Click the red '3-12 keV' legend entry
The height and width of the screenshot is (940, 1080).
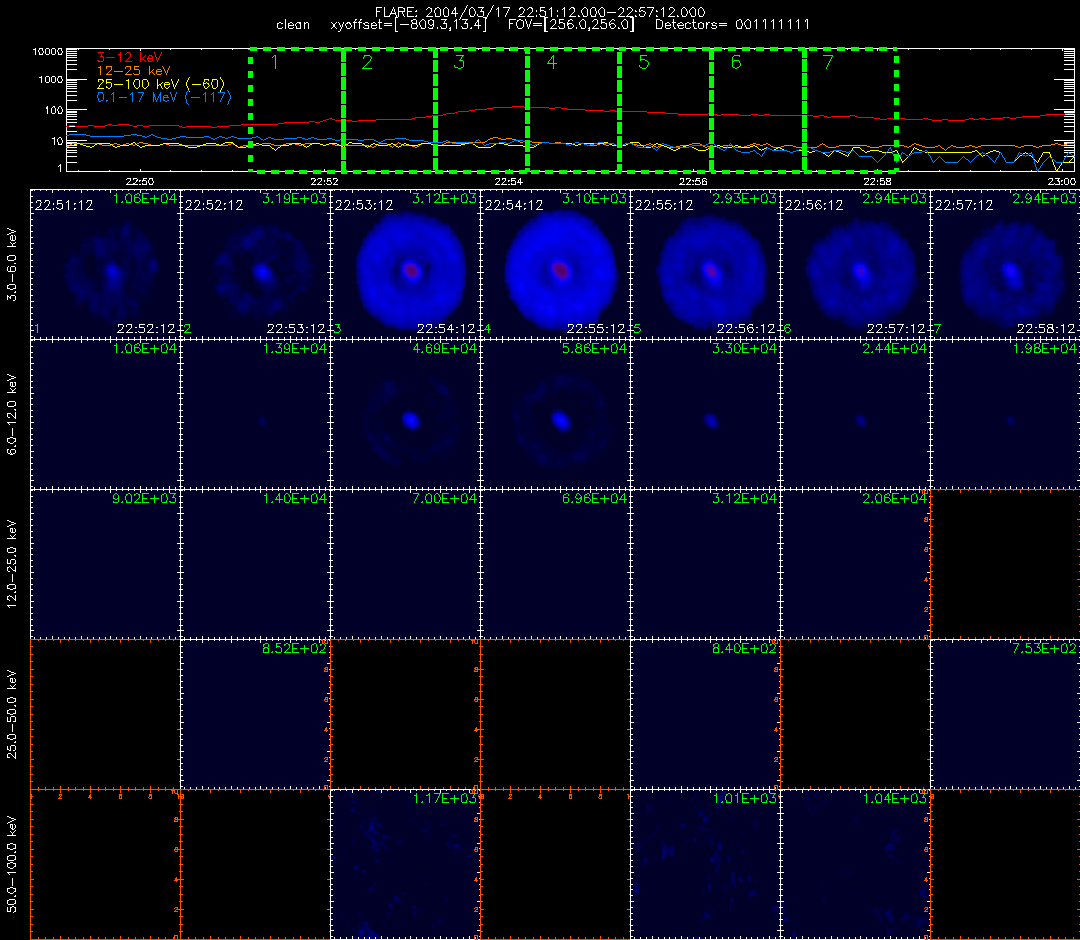(129, 57)
